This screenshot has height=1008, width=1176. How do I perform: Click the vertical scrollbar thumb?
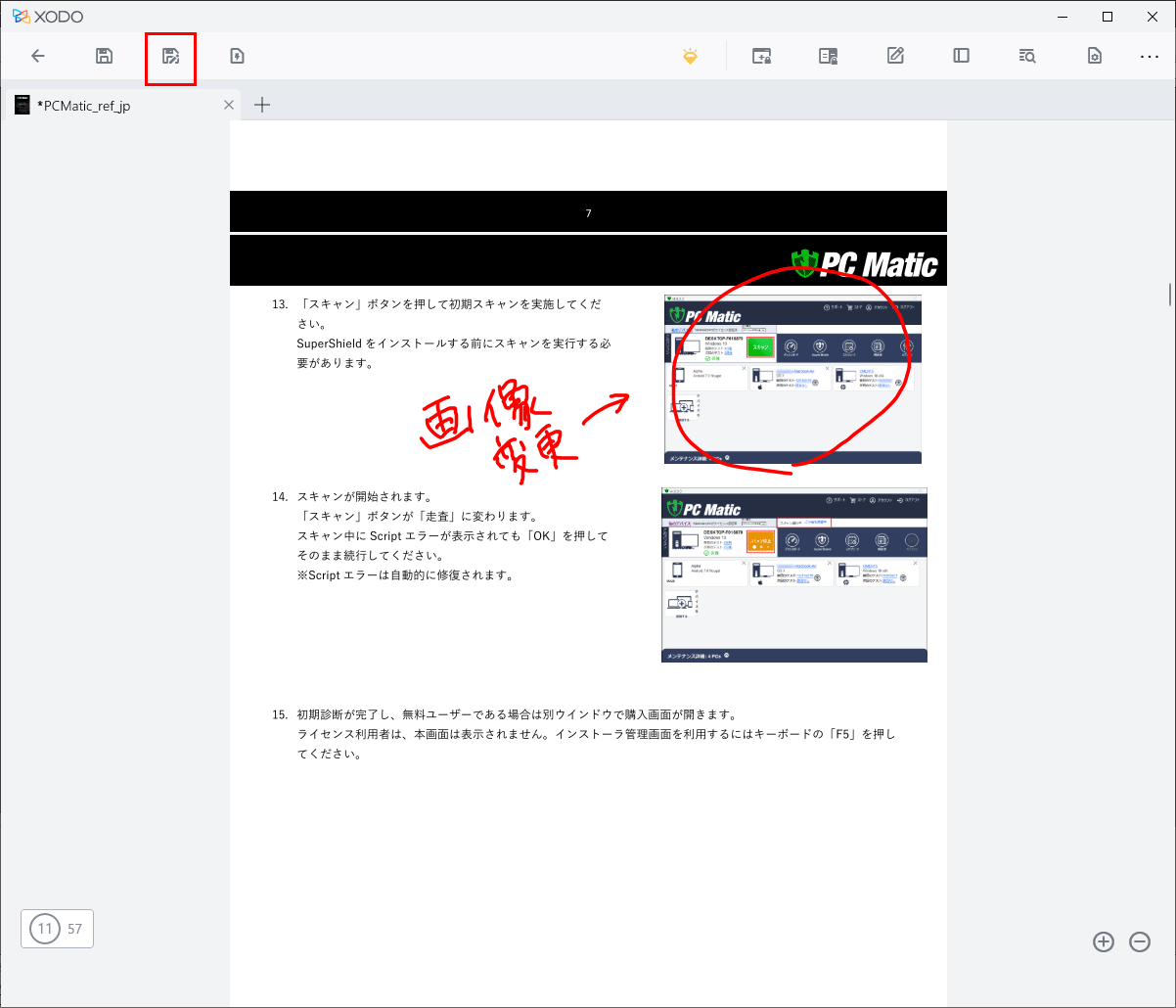1170,295
